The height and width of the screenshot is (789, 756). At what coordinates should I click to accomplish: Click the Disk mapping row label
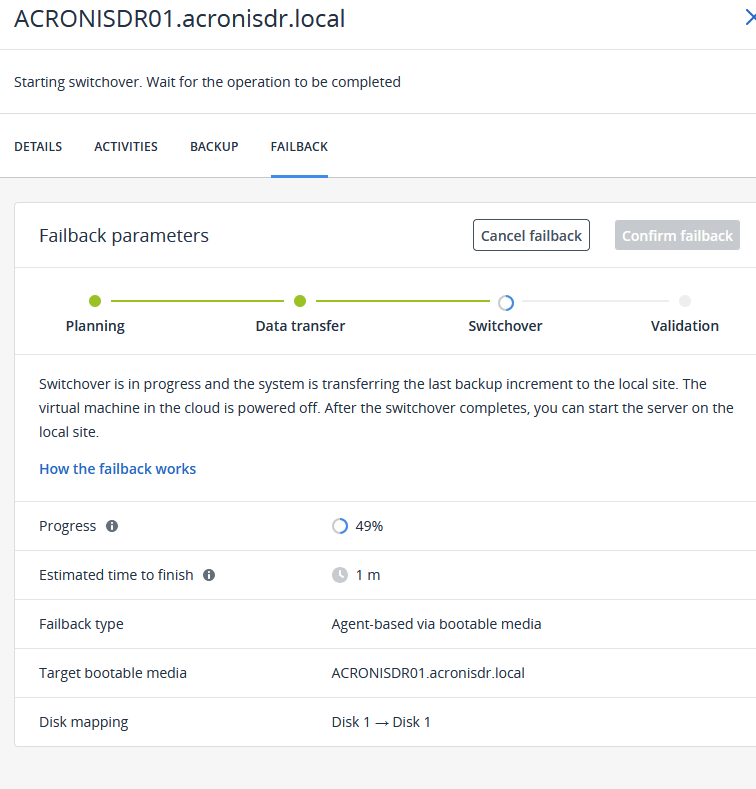pos(84,722)
